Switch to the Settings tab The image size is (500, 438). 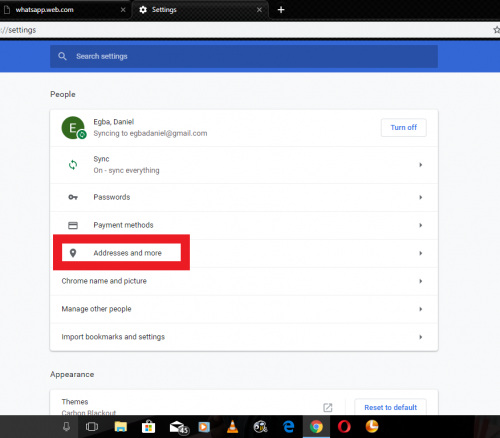pos(200,10)
